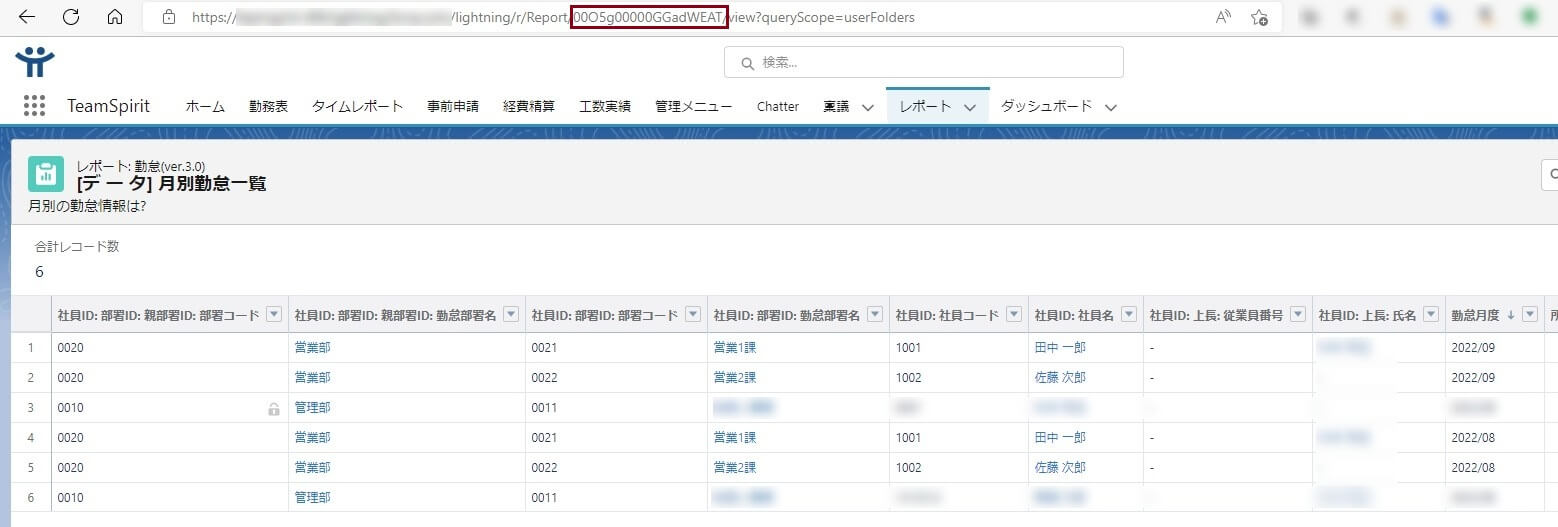The width and height of the screenshot is (1558, 527).
Task: Open the 稟議 tab dropdown chevron
Action: point(867,107)
